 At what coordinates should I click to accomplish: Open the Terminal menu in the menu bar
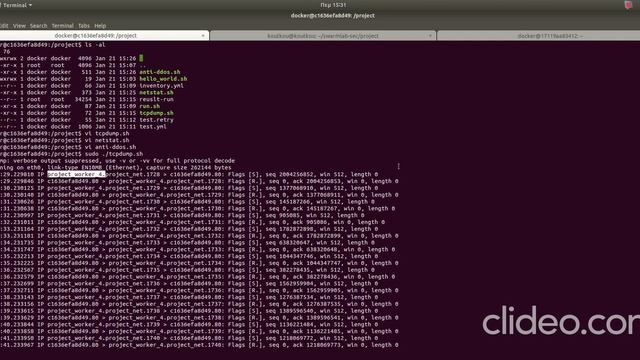62,26
